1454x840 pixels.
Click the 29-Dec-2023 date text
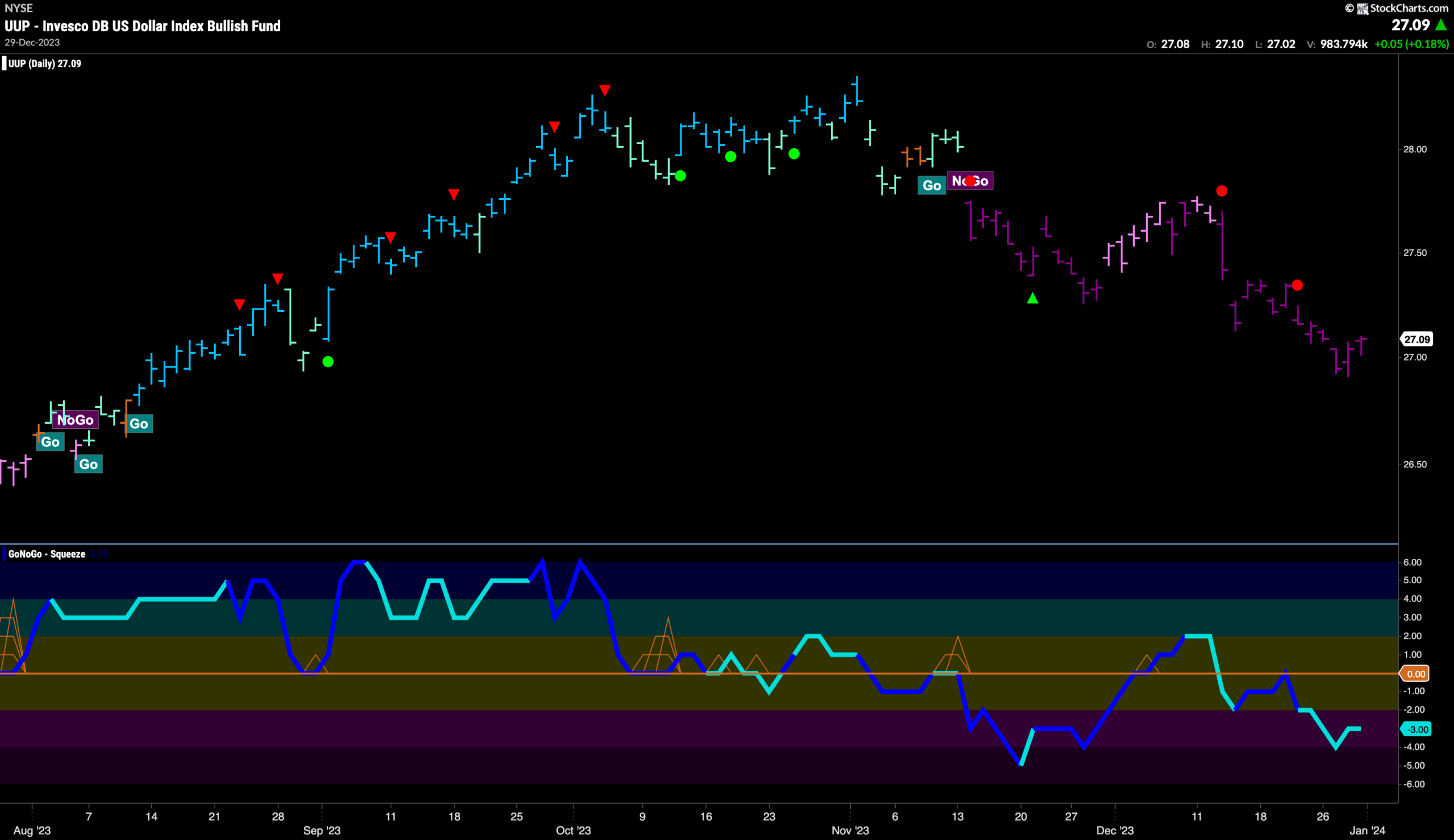pyautogui.click(x=32, y=43)
